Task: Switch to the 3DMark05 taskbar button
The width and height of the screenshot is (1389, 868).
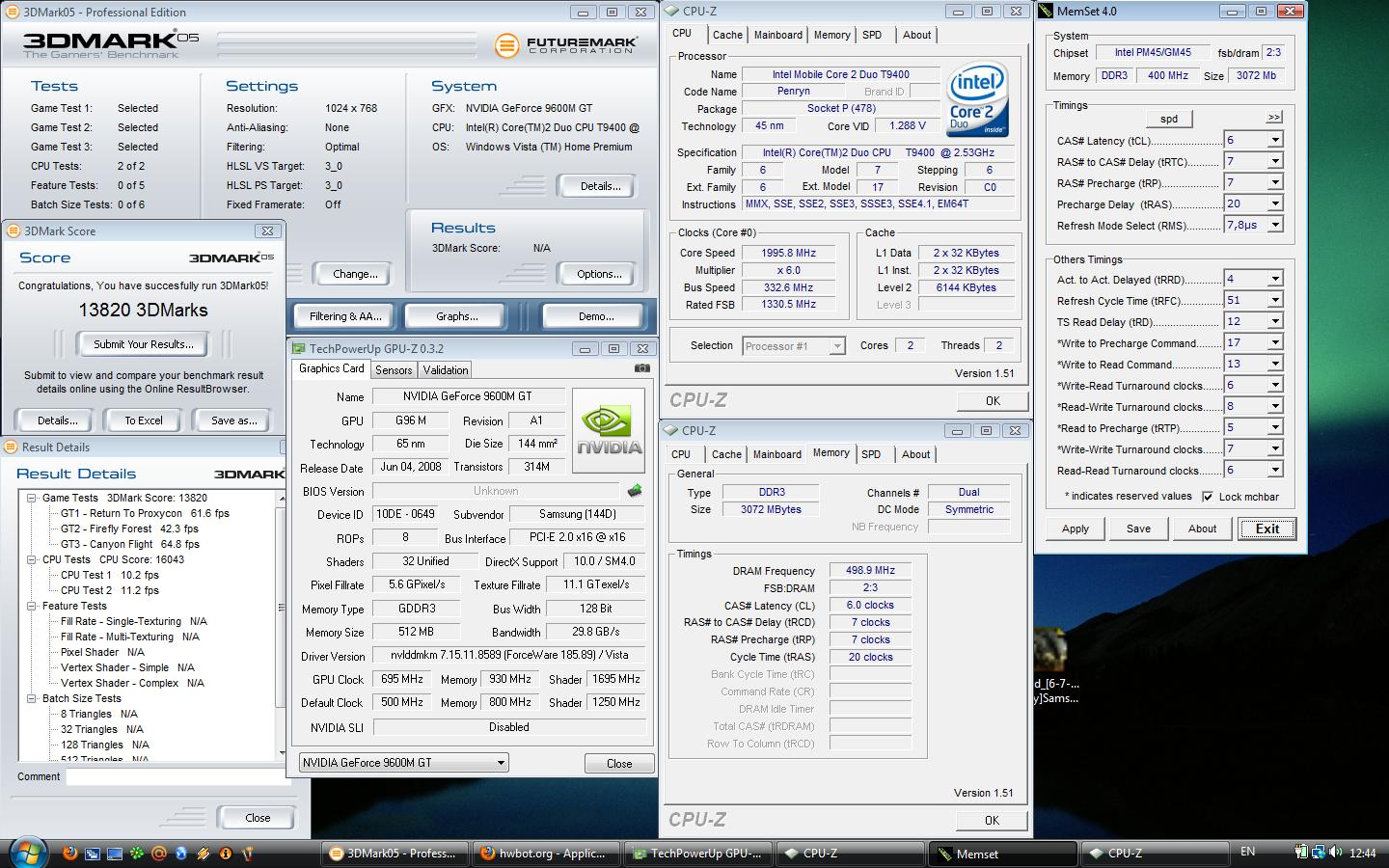Action: pyautogui.click(x=395, y=854)
